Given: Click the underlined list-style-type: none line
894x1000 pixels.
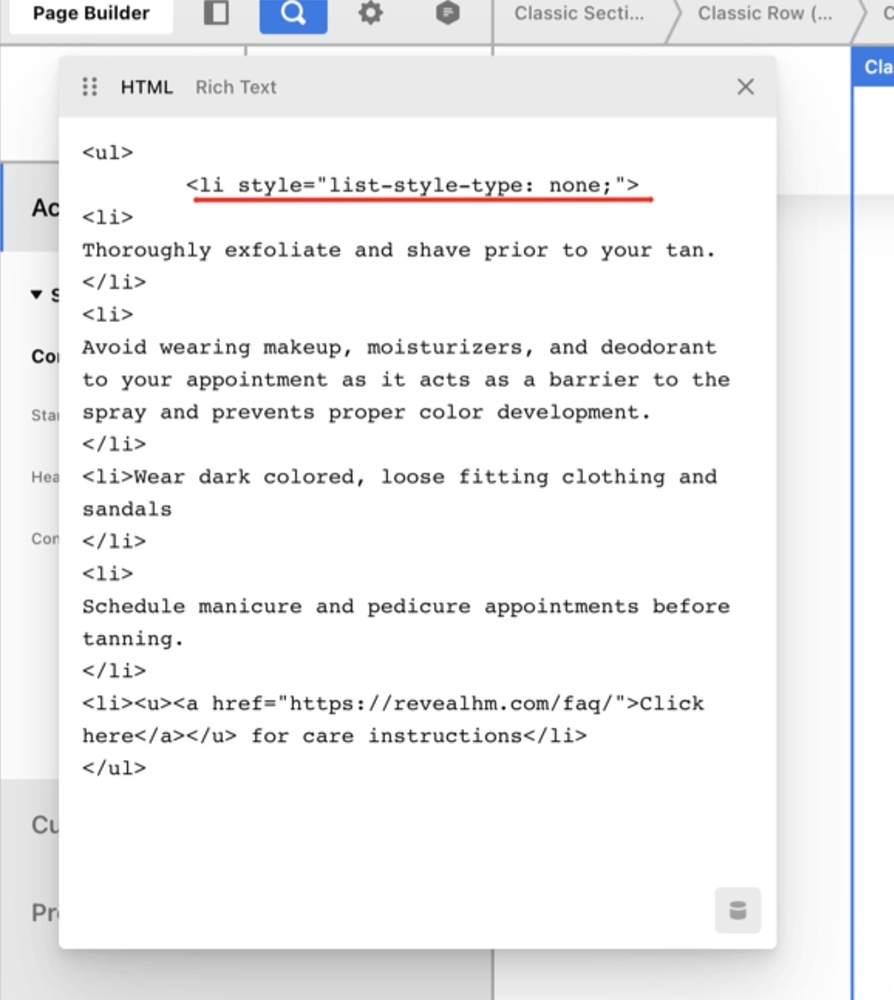Looking at the screenshot, I should 412,185.
